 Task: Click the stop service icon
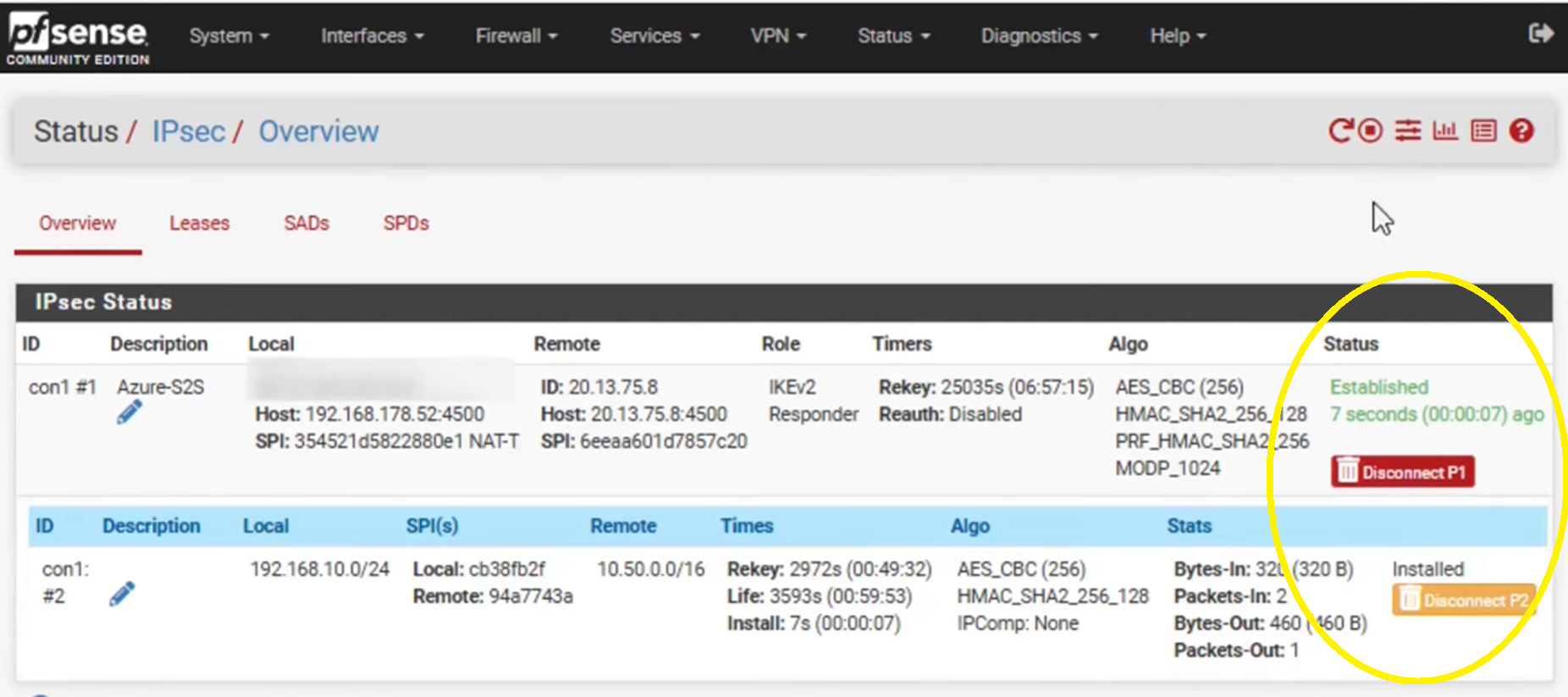1371,131
